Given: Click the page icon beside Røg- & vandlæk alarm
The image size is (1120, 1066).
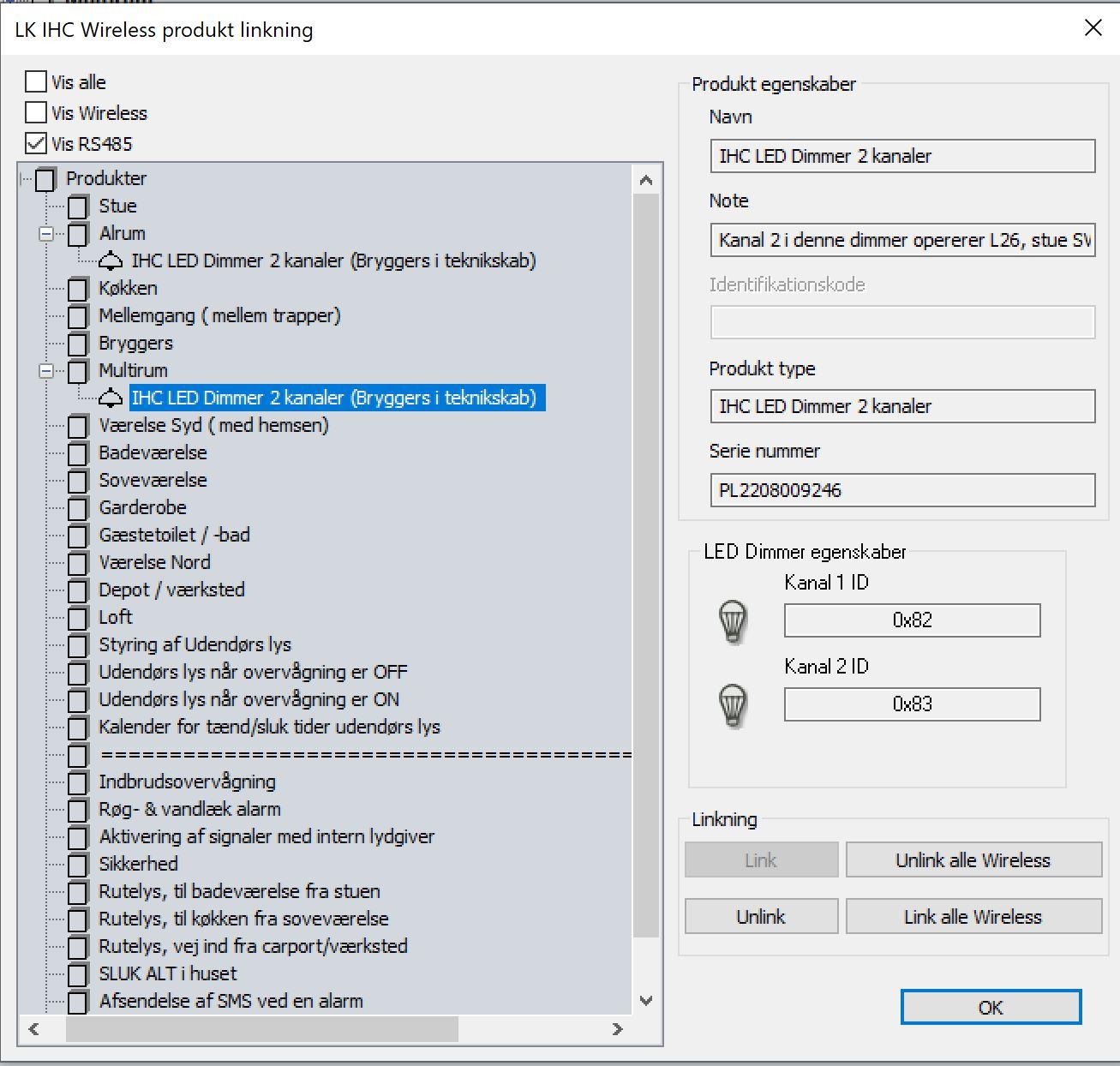Looking at the screenshot, I should [78, 810].
